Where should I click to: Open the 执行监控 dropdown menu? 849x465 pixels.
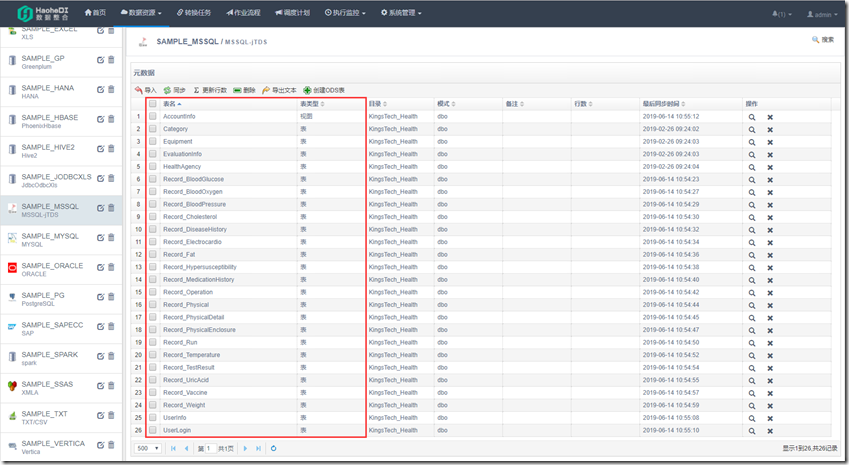pos(345,12)
